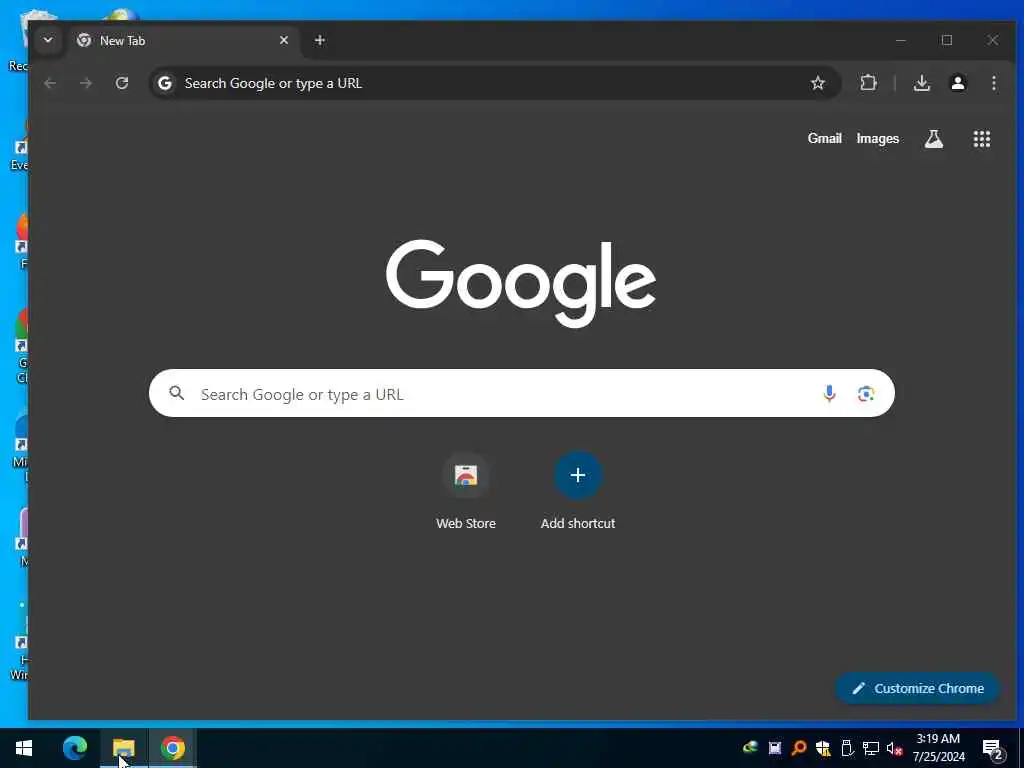
Task: Launch Microsoft Edge from taskbar
Action: point(75,748)
